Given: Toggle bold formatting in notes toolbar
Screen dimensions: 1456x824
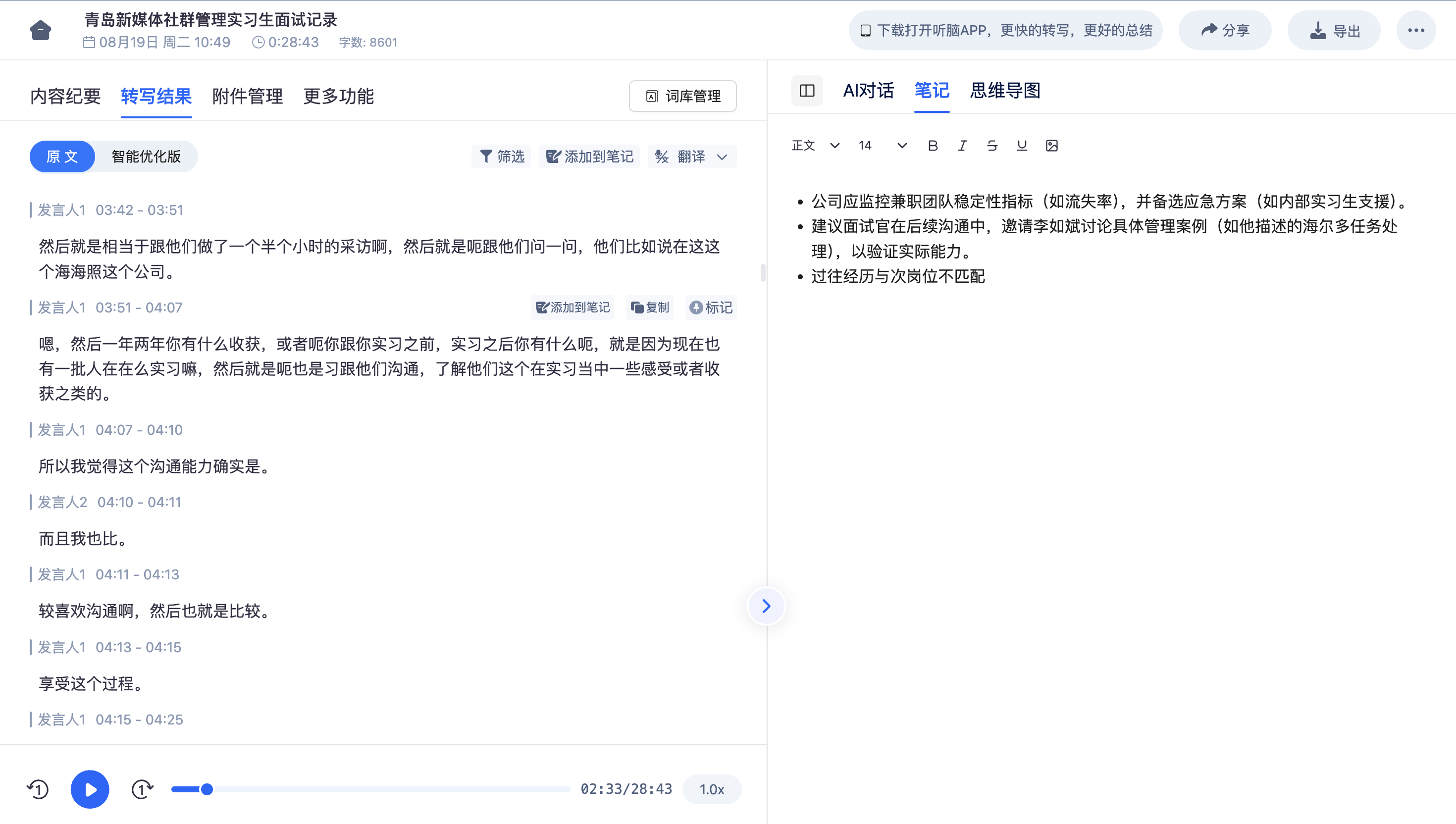Looking at the screenshot, I should (933, 146).
